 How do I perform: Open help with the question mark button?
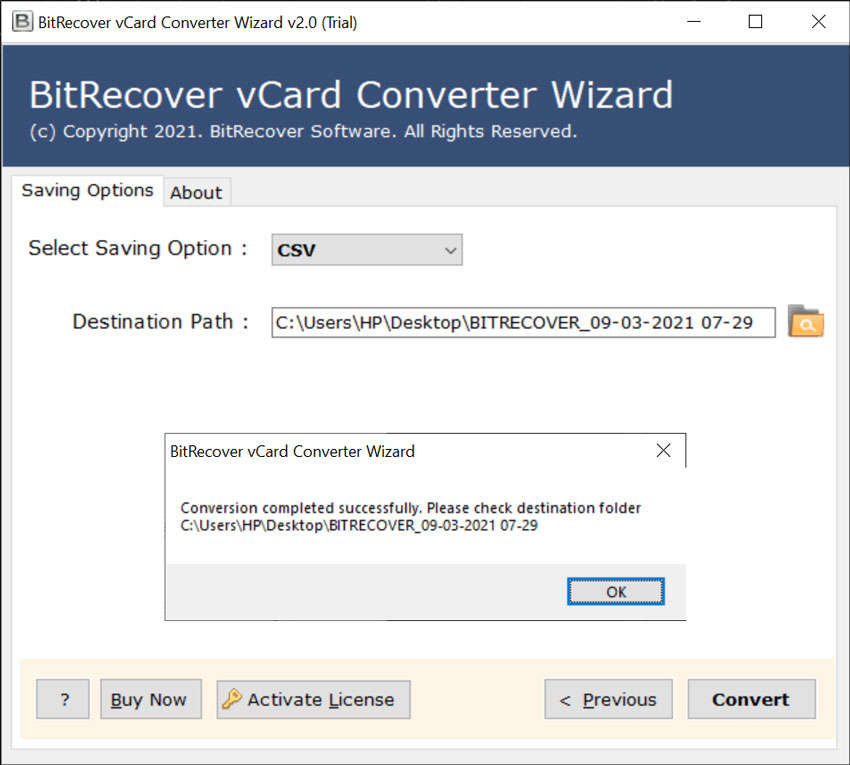pyautogui.click(x=63, y=699)
